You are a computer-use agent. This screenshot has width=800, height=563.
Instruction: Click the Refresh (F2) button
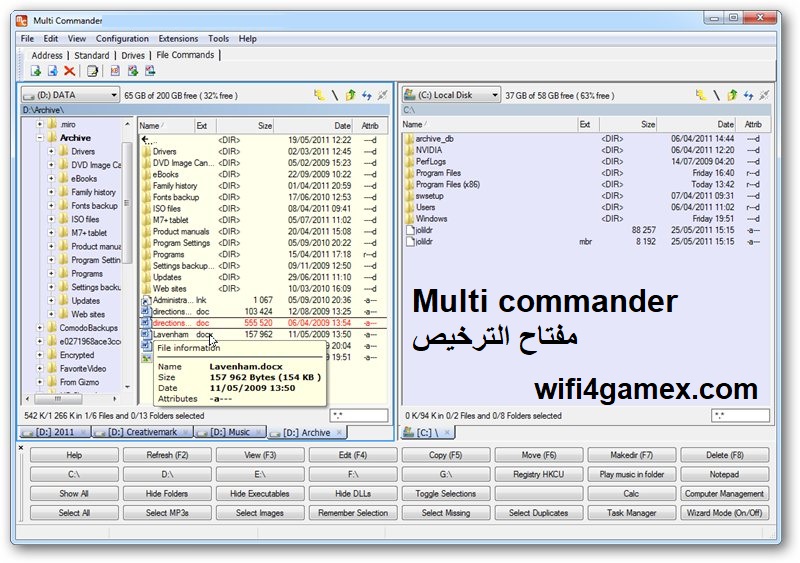[x=167, y=455]
